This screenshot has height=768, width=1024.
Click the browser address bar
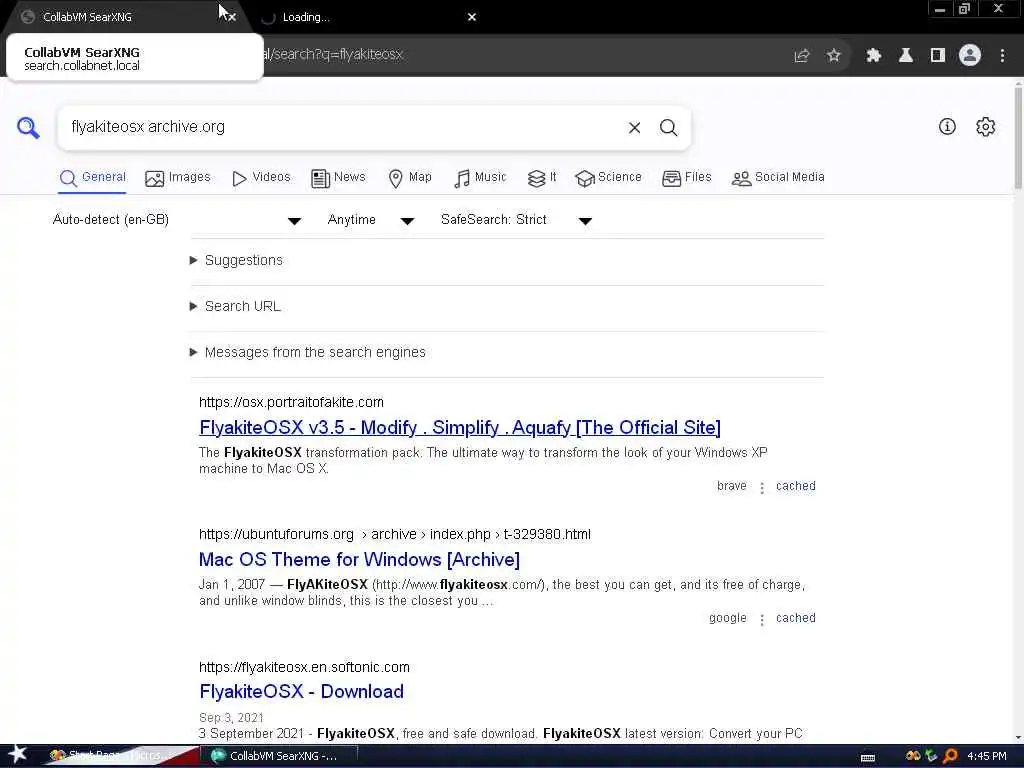pos(522,55)
